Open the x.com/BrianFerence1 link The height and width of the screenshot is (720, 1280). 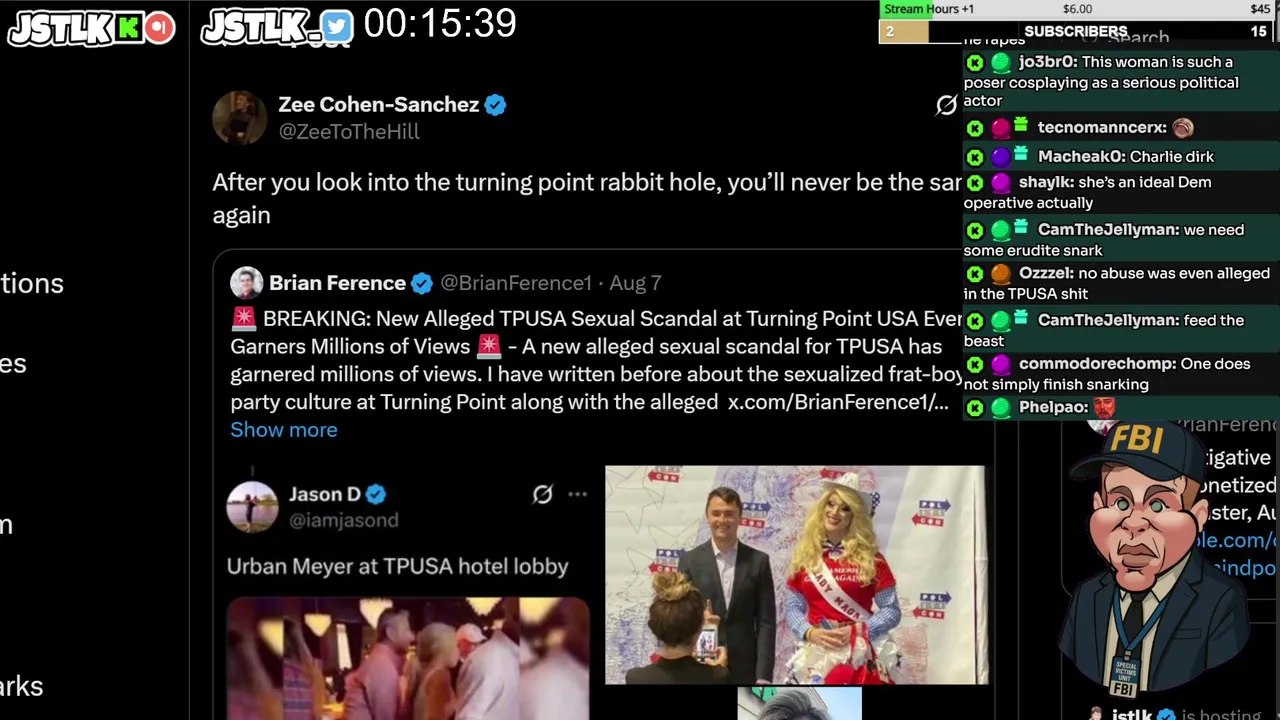[x=838, y=402]
